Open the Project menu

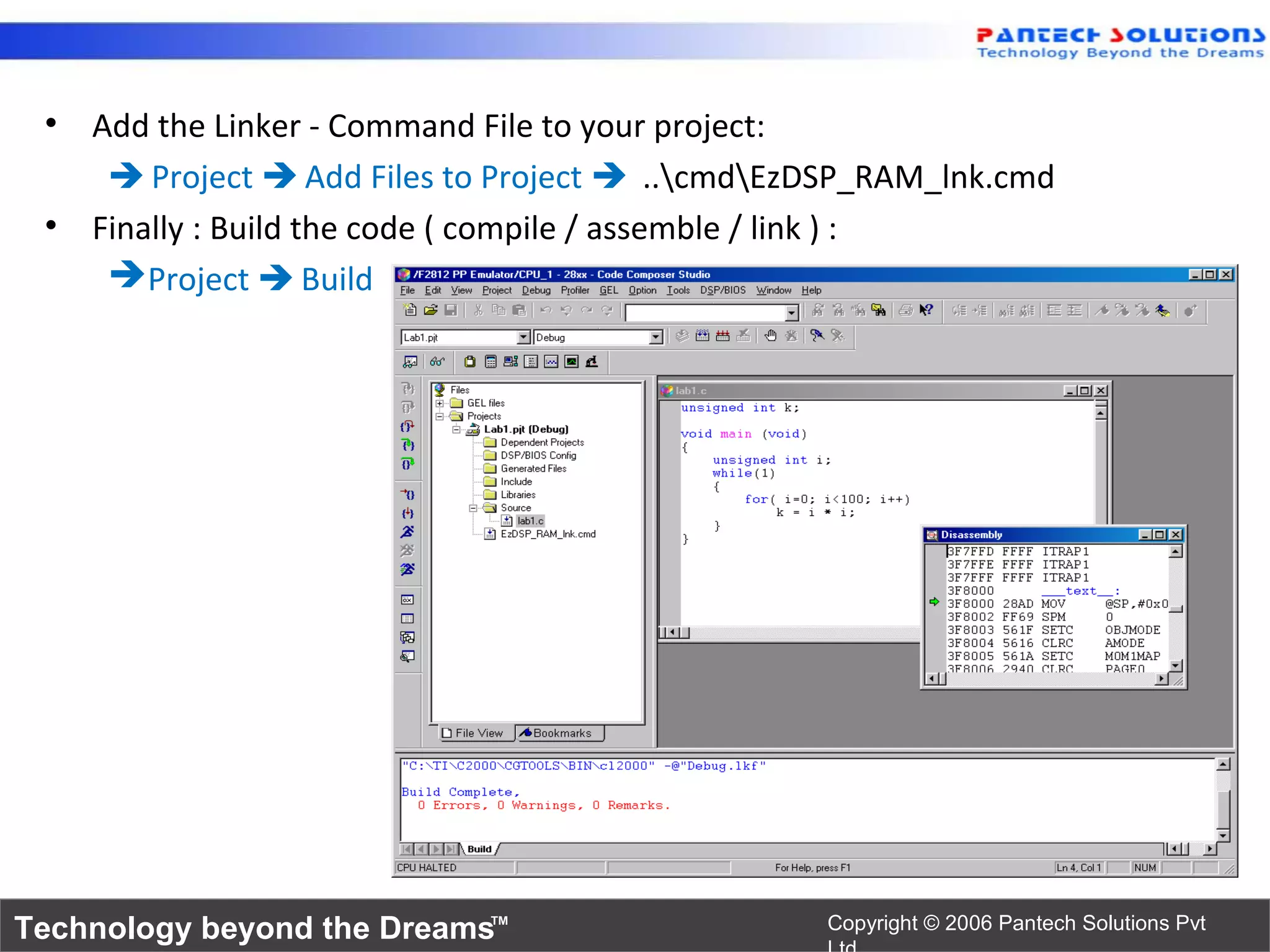(497, 290)
